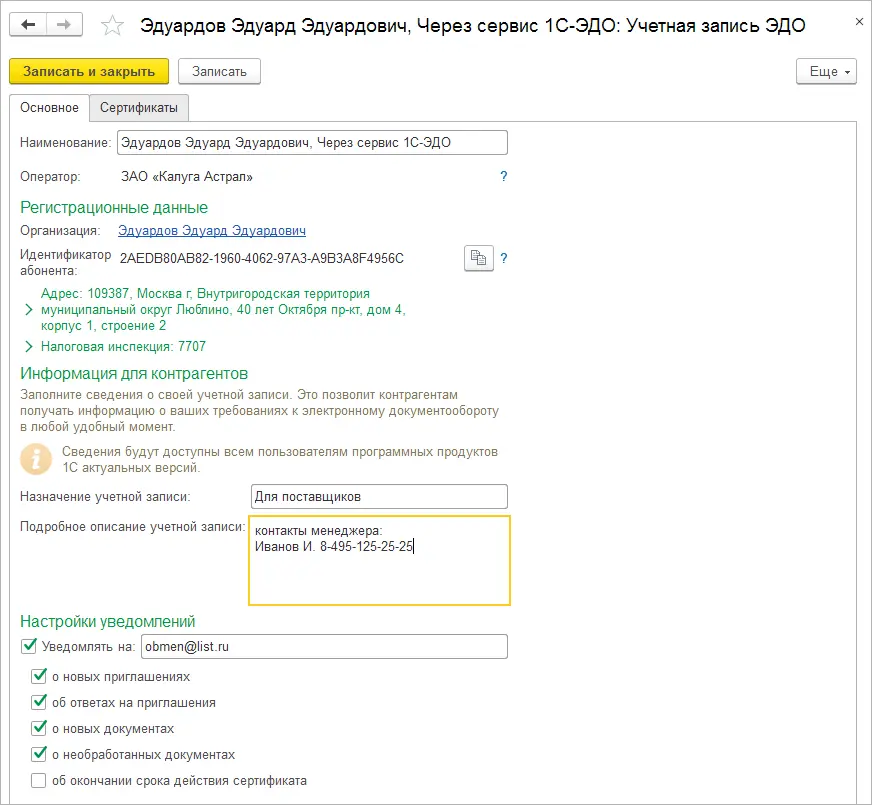Click the Подробное описание учетной записи text area

click(x=379, y=560)
